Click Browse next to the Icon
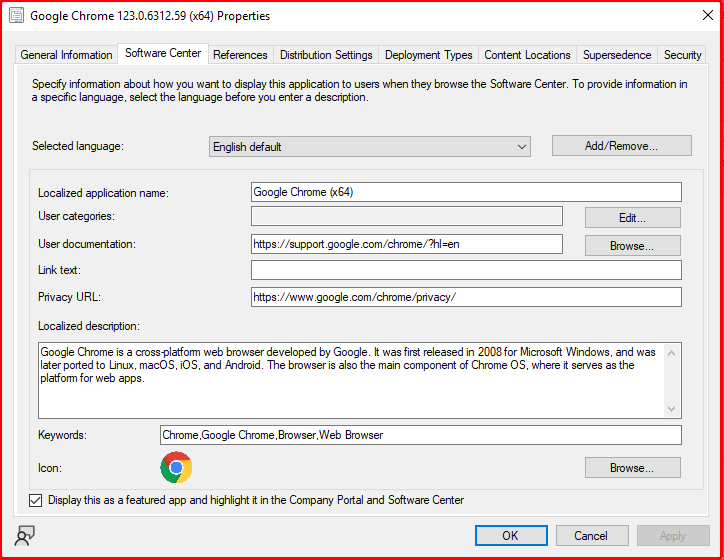 633,468
